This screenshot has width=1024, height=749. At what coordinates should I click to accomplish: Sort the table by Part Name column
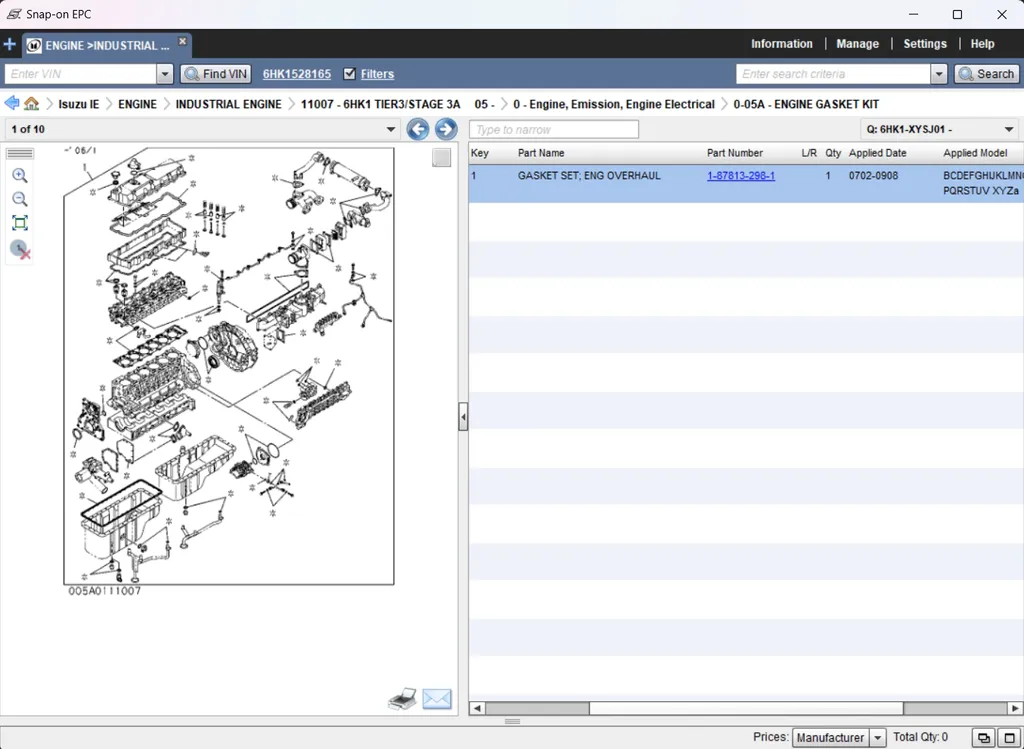[541, 153]
